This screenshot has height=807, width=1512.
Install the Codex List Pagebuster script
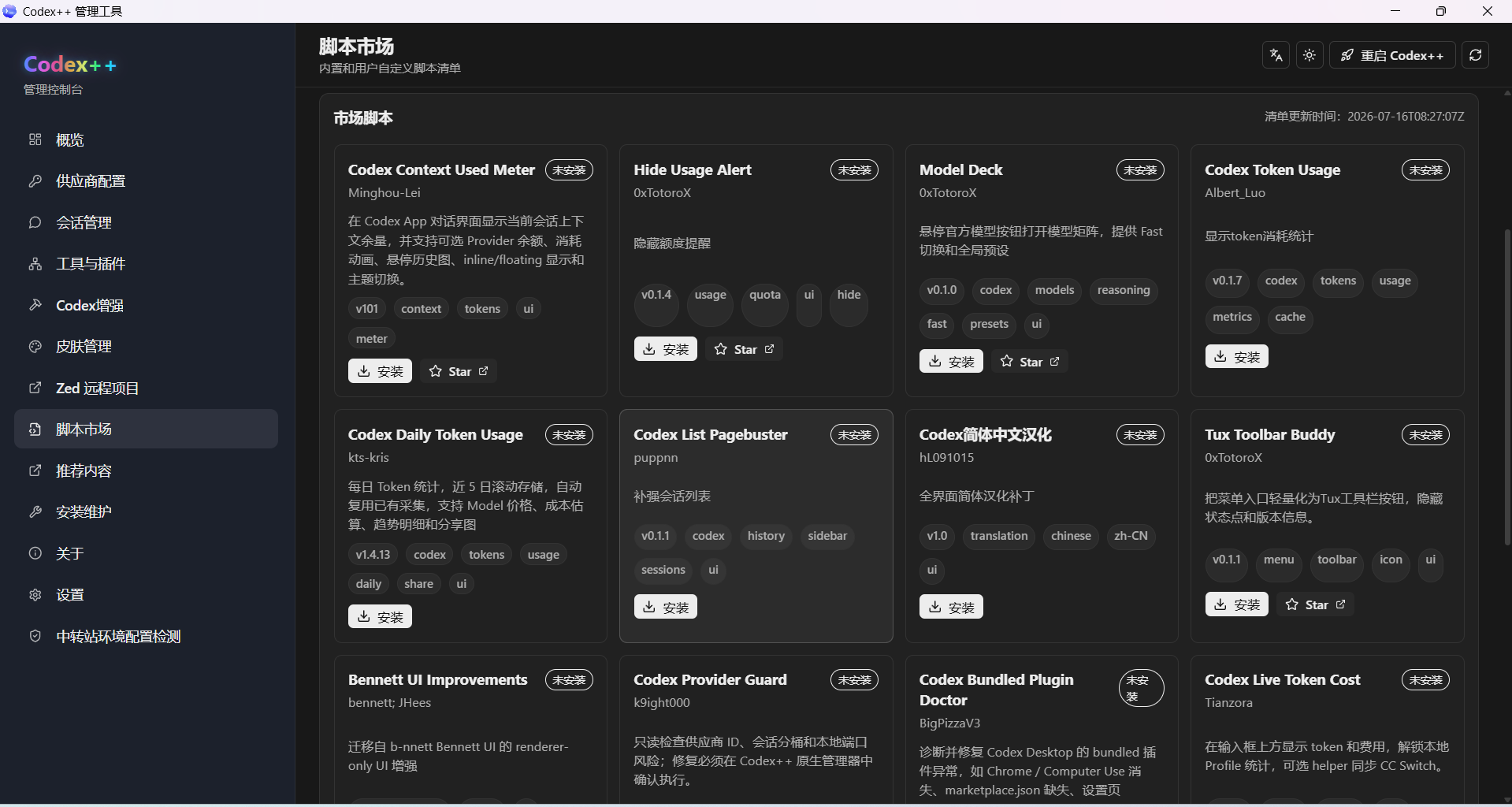point(666,607)
